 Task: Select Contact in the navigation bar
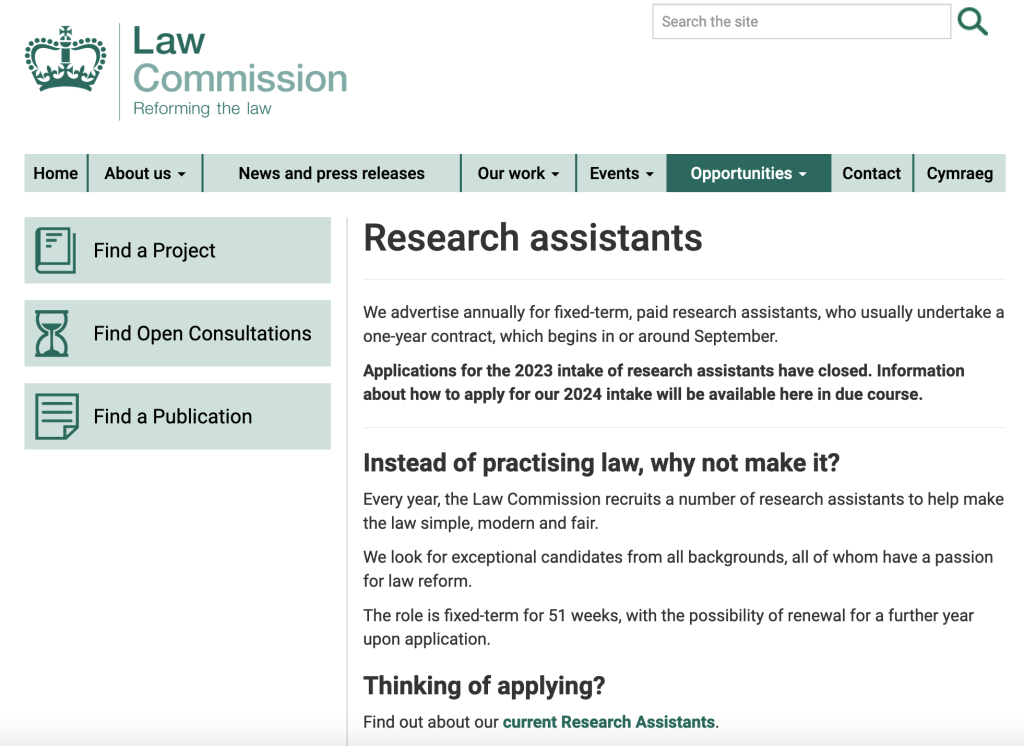[x=871, y=173]
